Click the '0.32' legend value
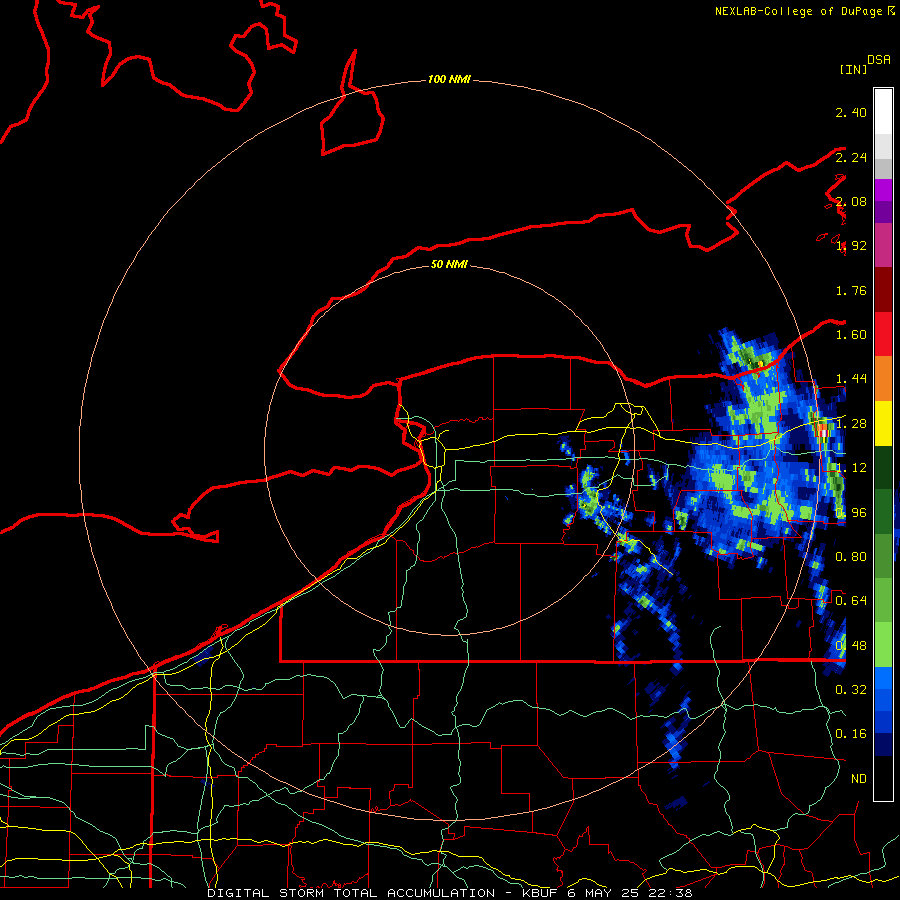This screenshot has height=900, width=900. coord(851,690)
